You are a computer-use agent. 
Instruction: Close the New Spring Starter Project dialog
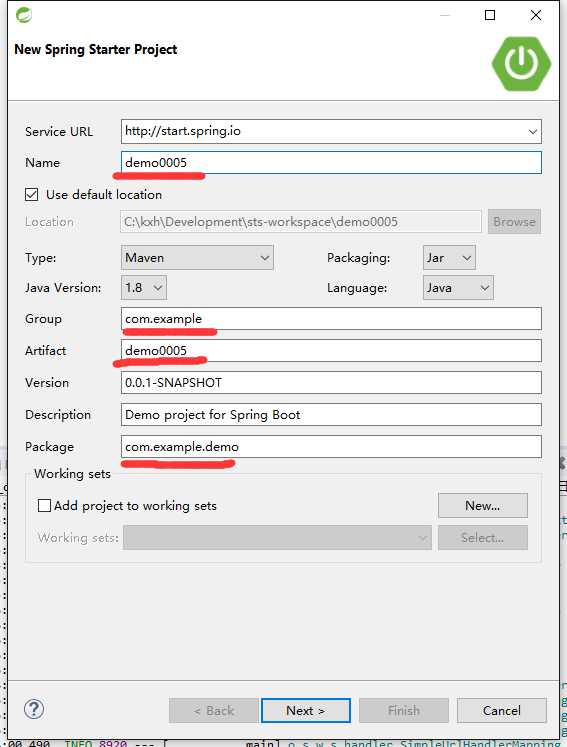(536, 15)
